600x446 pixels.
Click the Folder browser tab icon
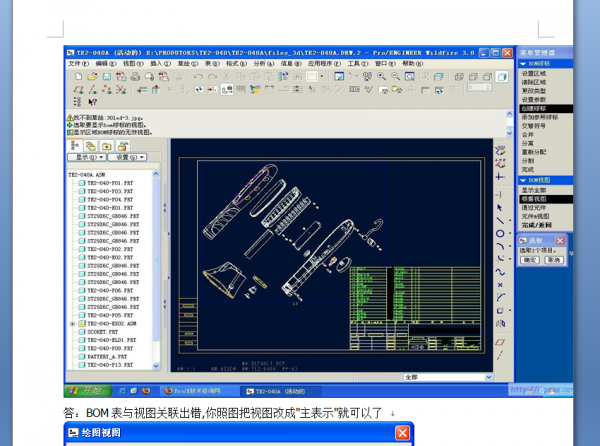coord(107,146)
